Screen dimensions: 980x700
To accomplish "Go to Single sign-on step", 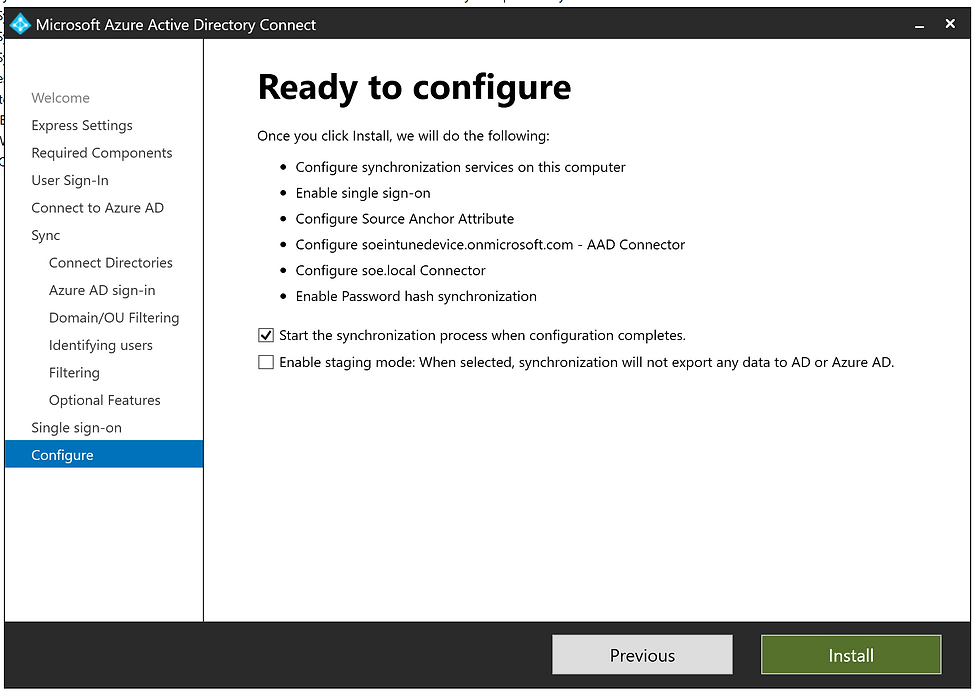I will click(x=76, y=428).
